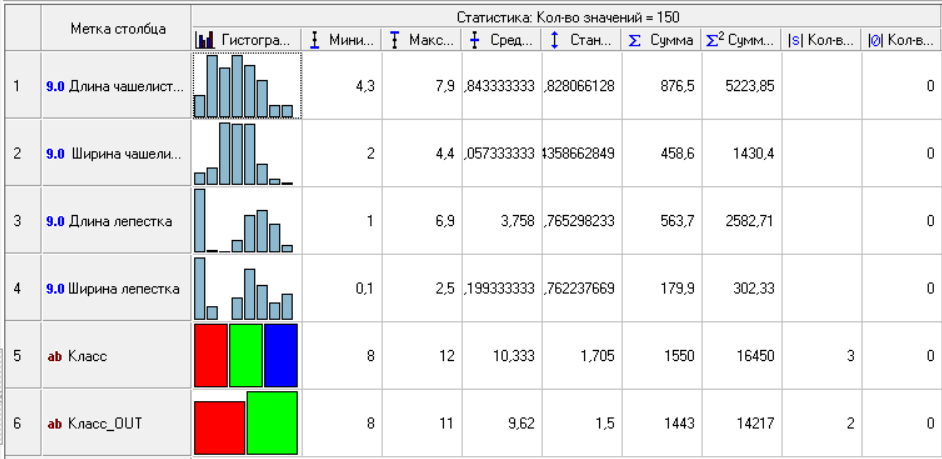The image size is (942, 459).
Task: Click the maximum value 11 in Класс_OUT row
Action: coord(448,424)
